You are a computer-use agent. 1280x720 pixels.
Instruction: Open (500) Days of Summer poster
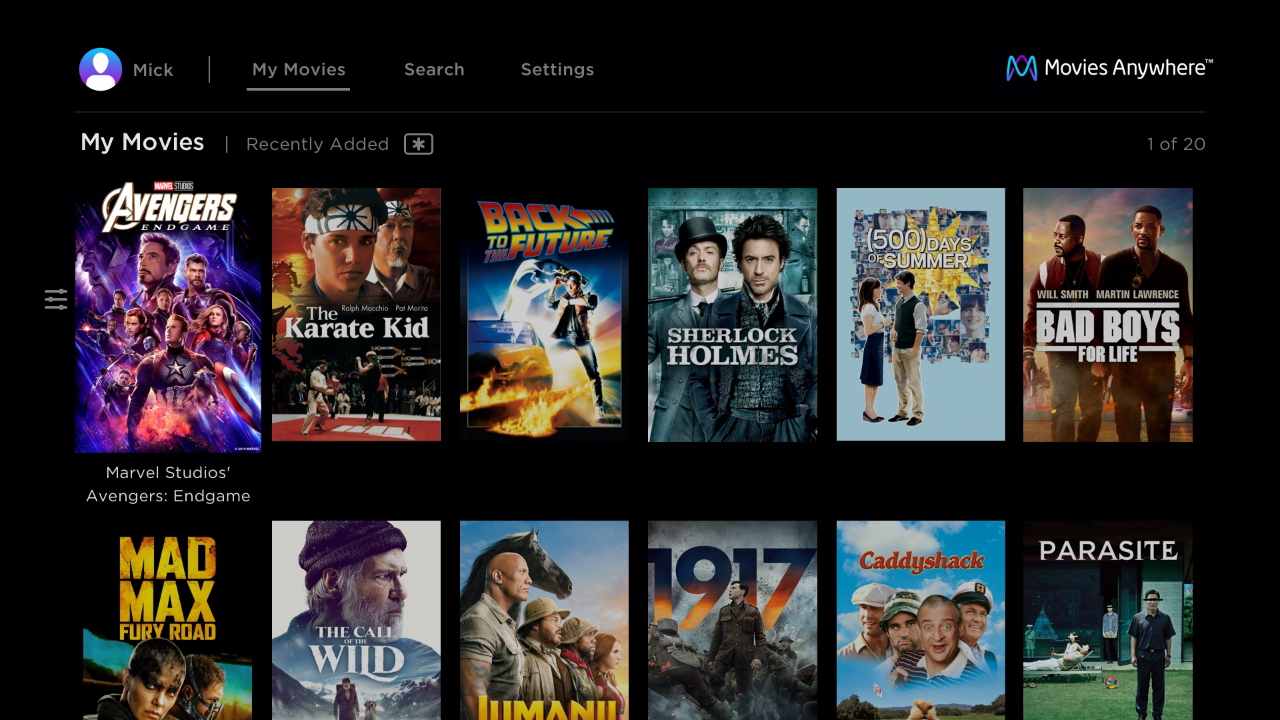click(x=920, y=314)
